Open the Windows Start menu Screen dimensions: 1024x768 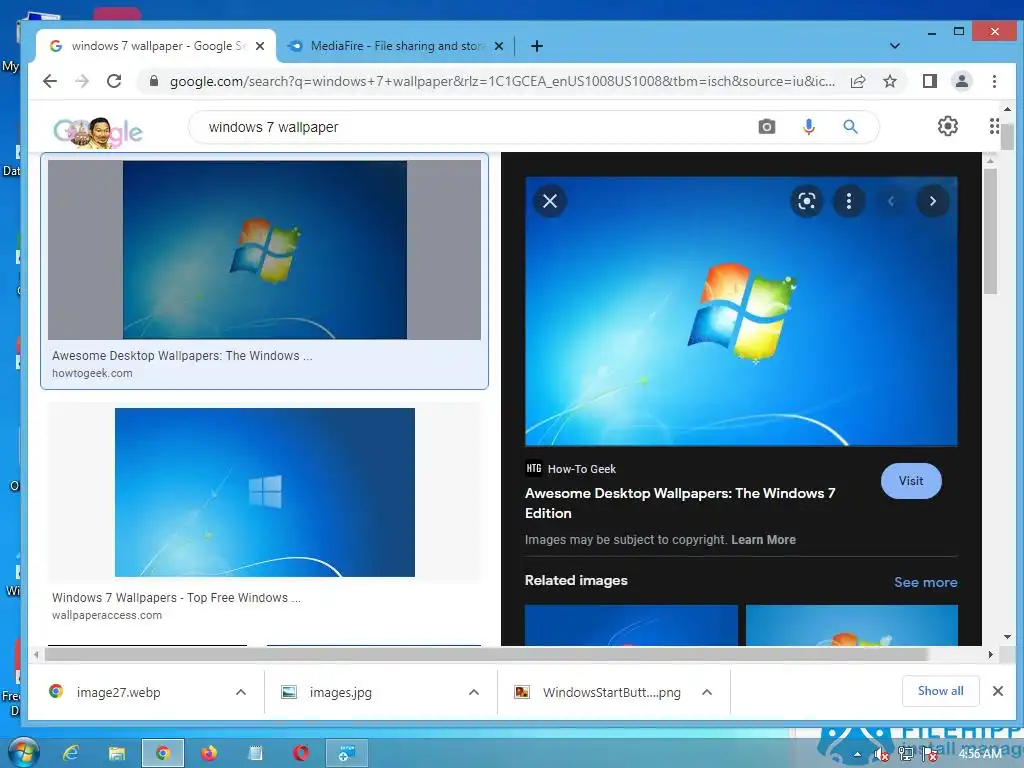pyautogui.click(x=23, y=754)
